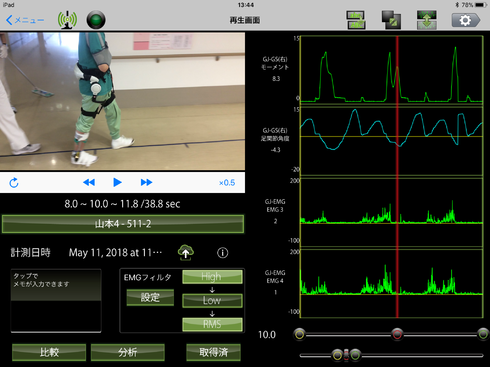Tap the lower slider right green knob

click(x=355, y=355)
